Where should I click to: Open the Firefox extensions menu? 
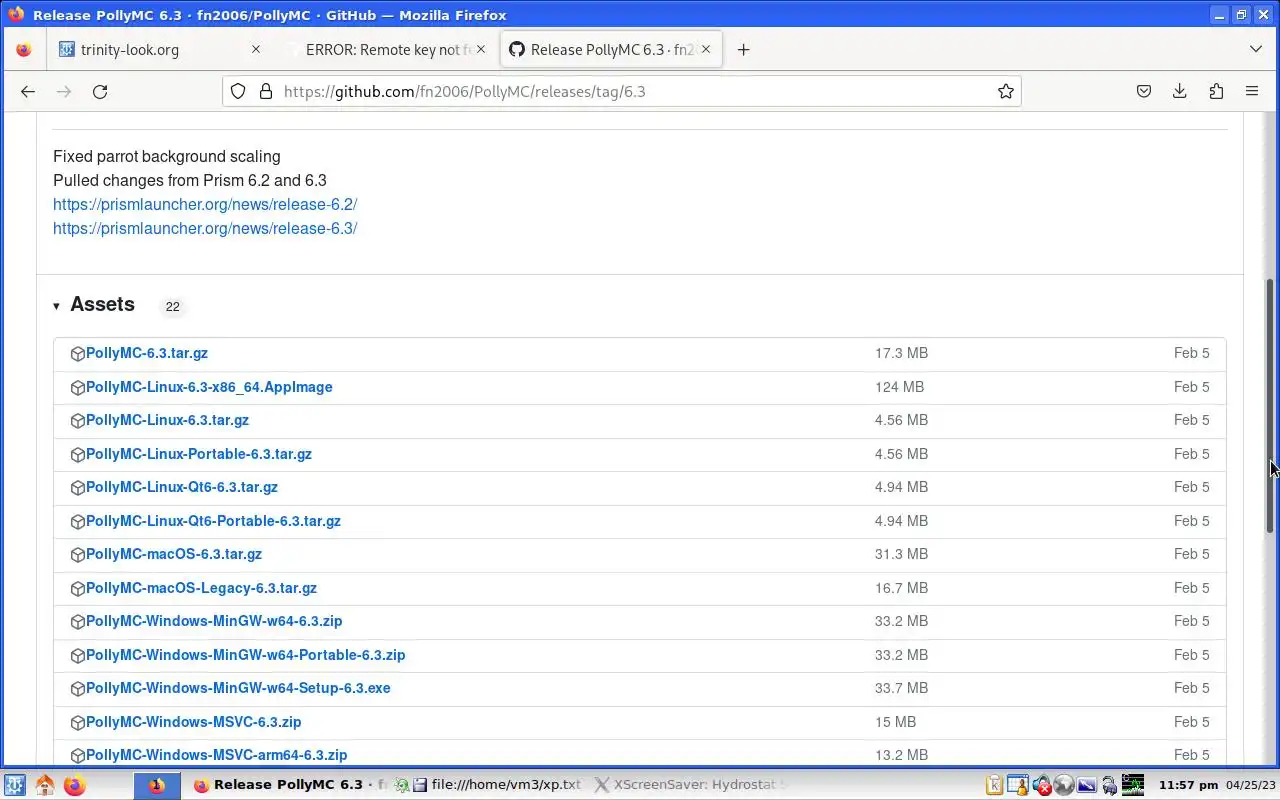[x=1216, y=91]
